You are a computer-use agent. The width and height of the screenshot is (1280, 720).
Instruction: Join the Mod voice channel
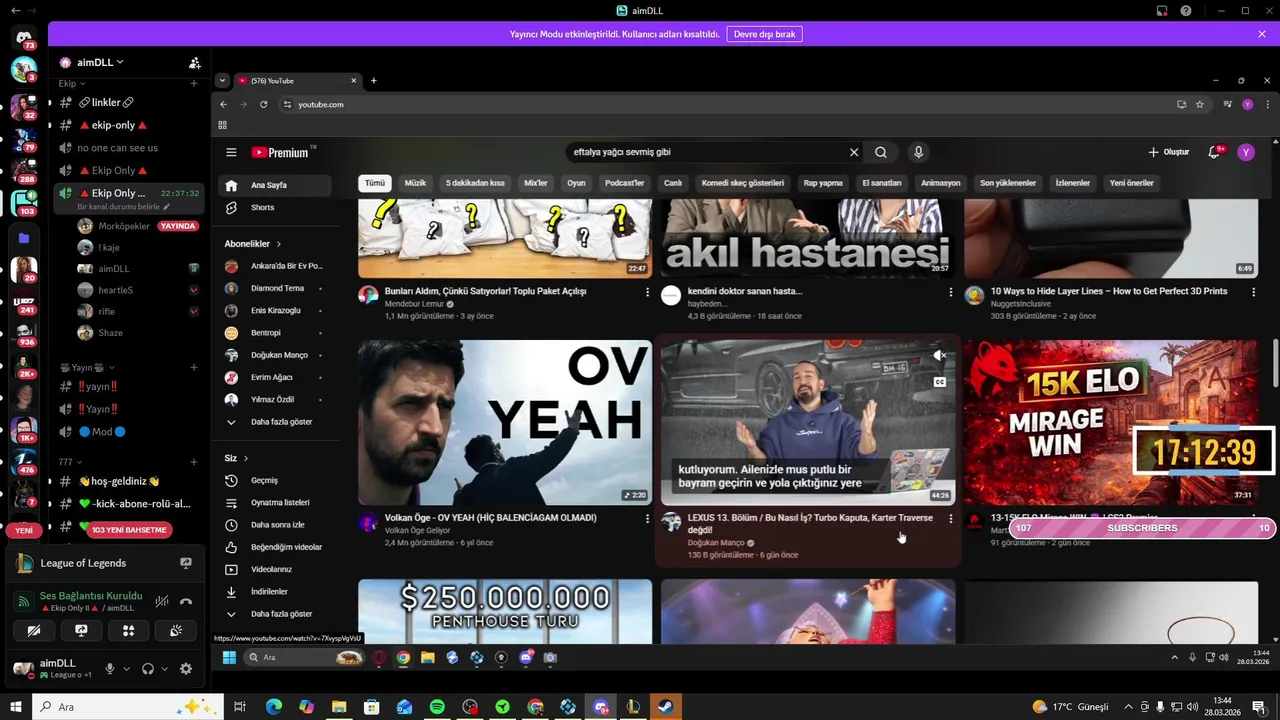[x=102, y=431]
